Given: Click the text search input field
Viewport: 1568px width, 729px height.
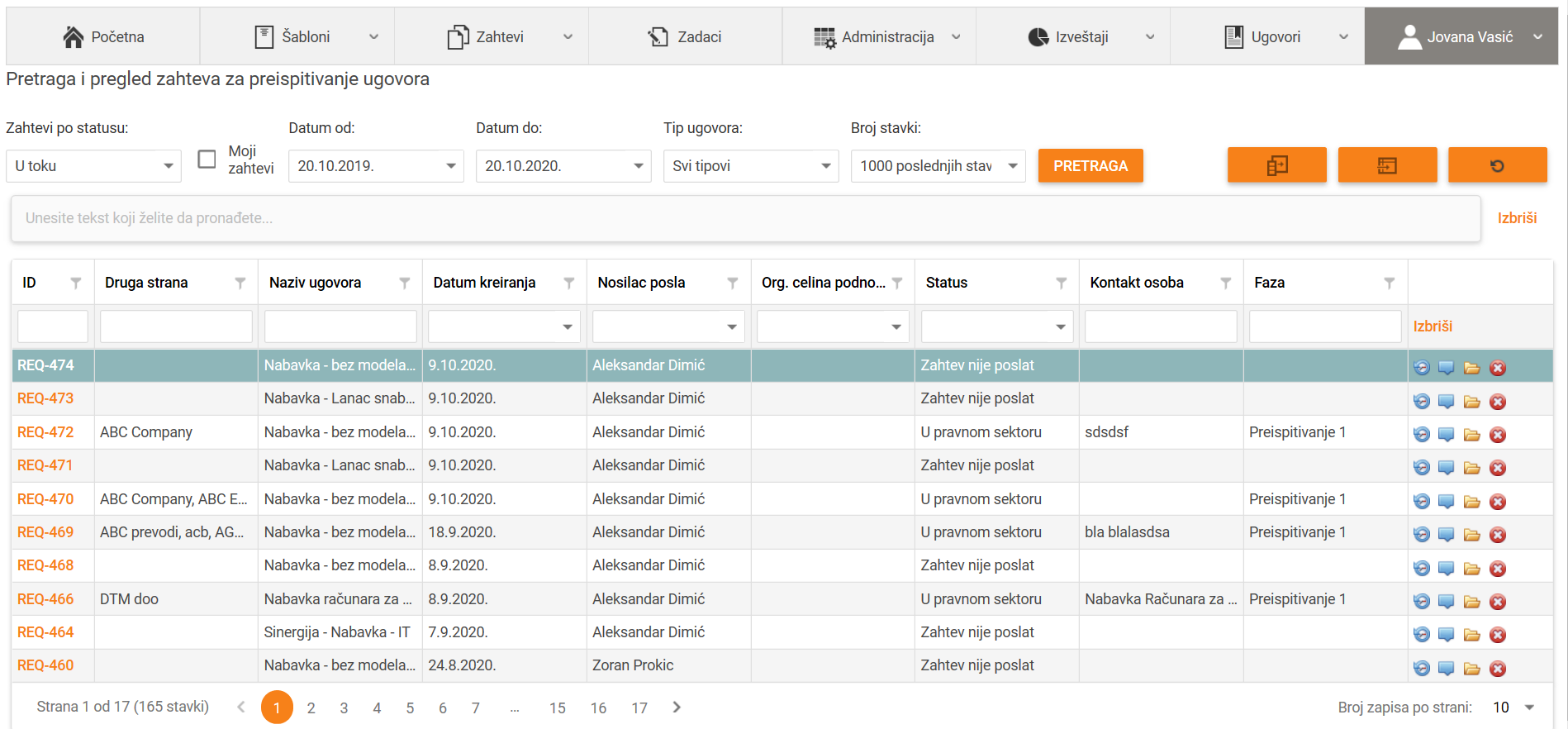Looking at the screenshot, I should coord(745,218).
